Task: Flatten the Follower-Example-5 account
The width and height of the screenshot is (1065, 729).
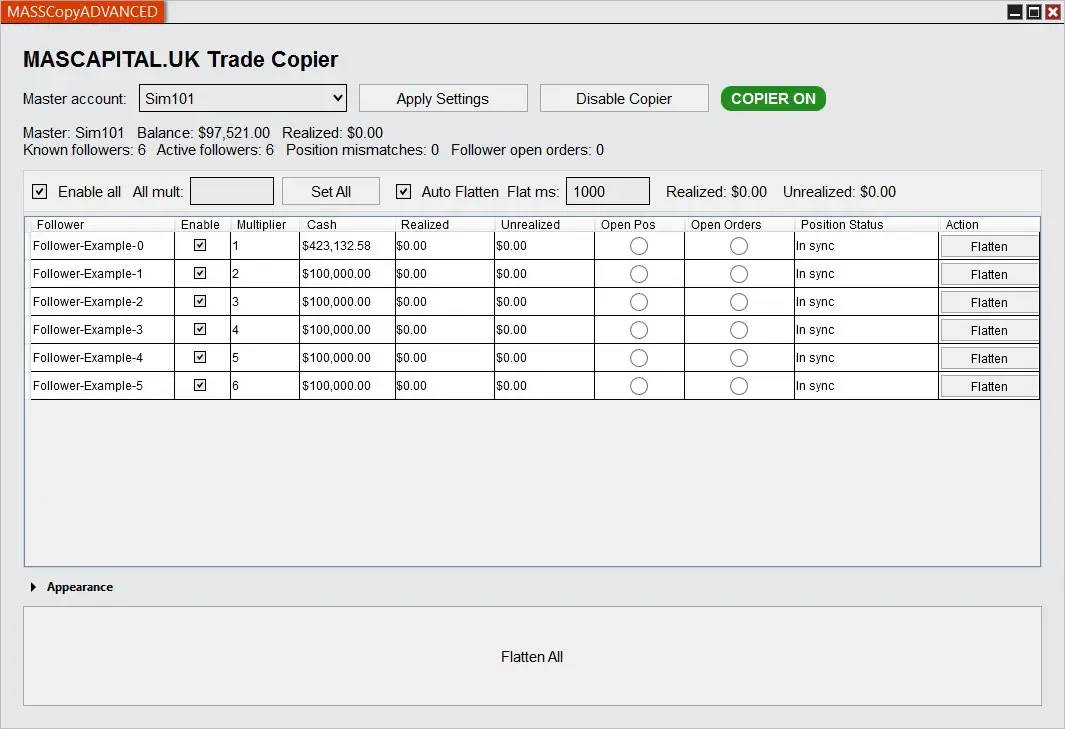Action: [989, 387]
